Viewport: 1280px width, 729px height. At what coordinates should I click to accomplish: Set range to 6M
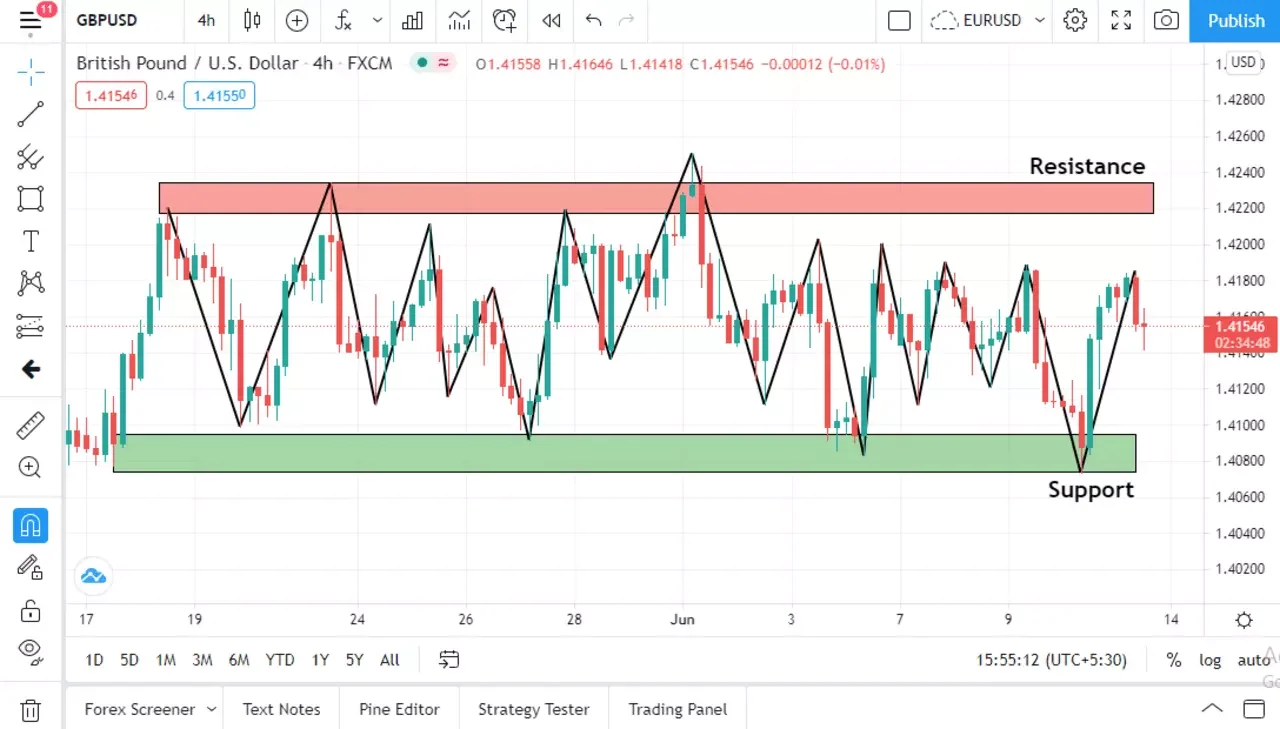point(239,660)
